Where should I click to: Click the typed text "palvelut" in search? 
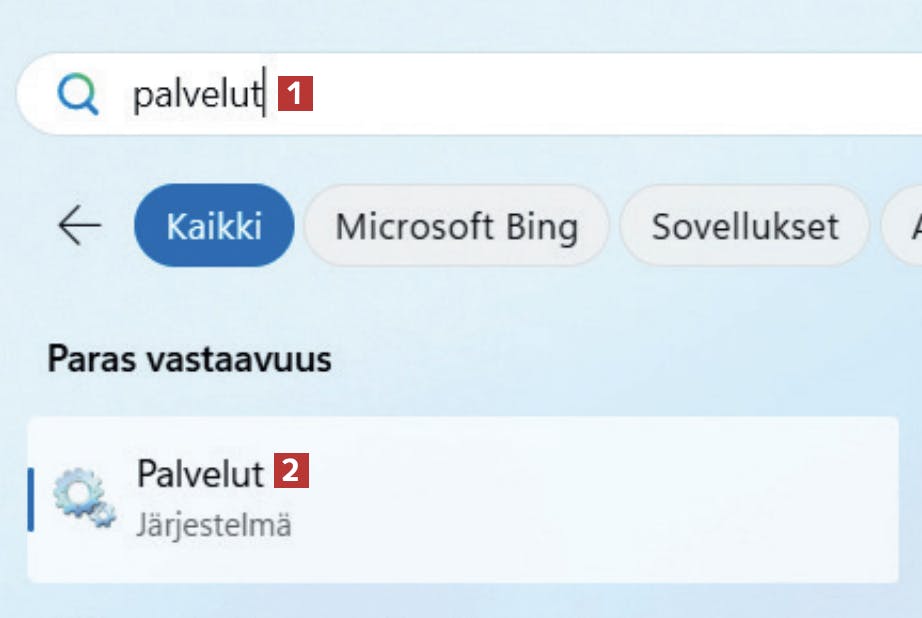point(196,95)
